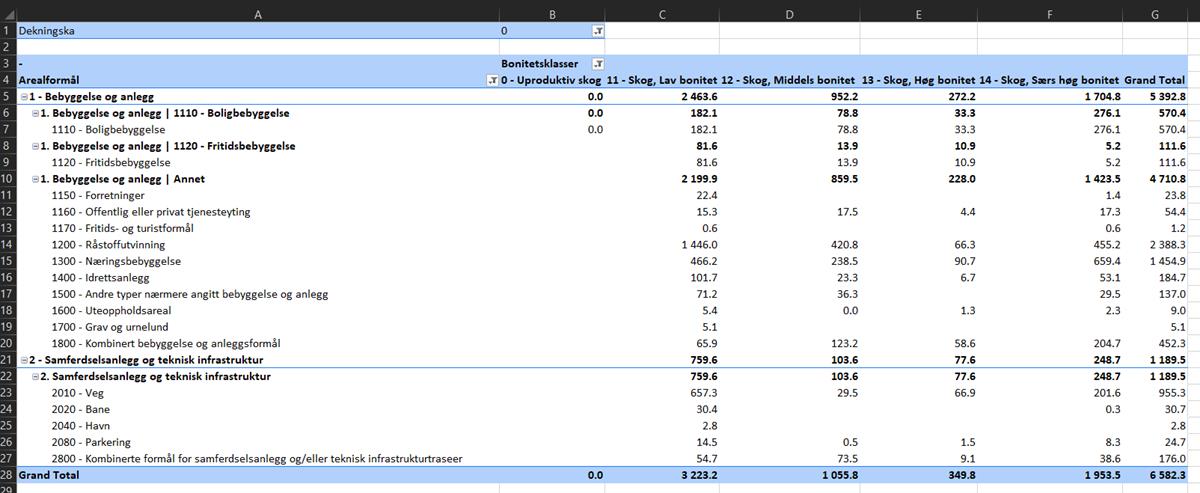1200x493 pixels.
Task: Select row 14 header
Action: (8, 244)
